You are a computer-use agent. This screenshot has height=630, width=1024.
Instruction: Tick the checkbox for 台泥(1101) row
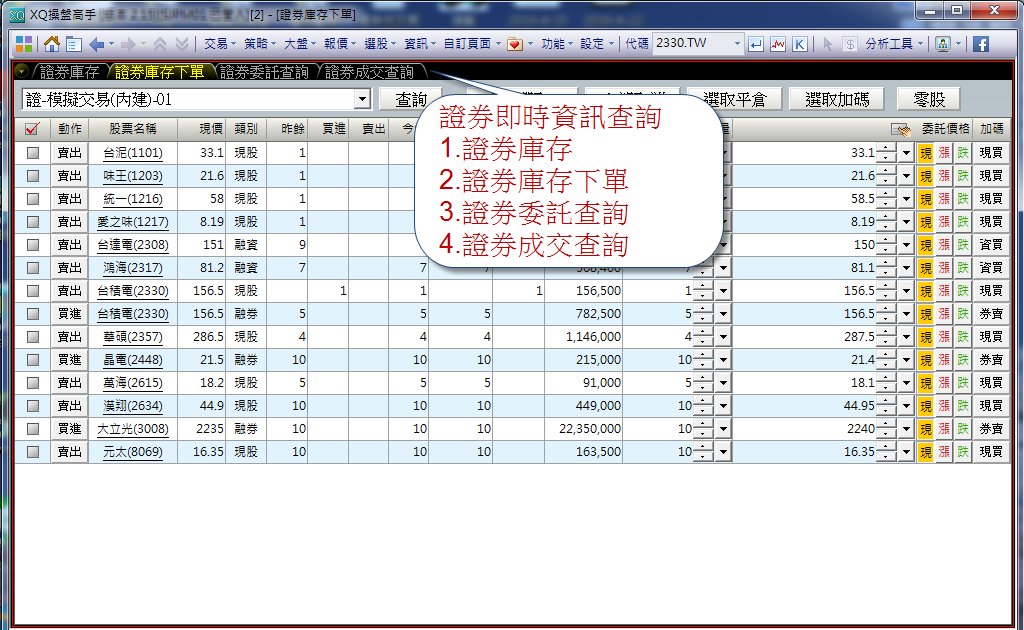pos(33,153)
